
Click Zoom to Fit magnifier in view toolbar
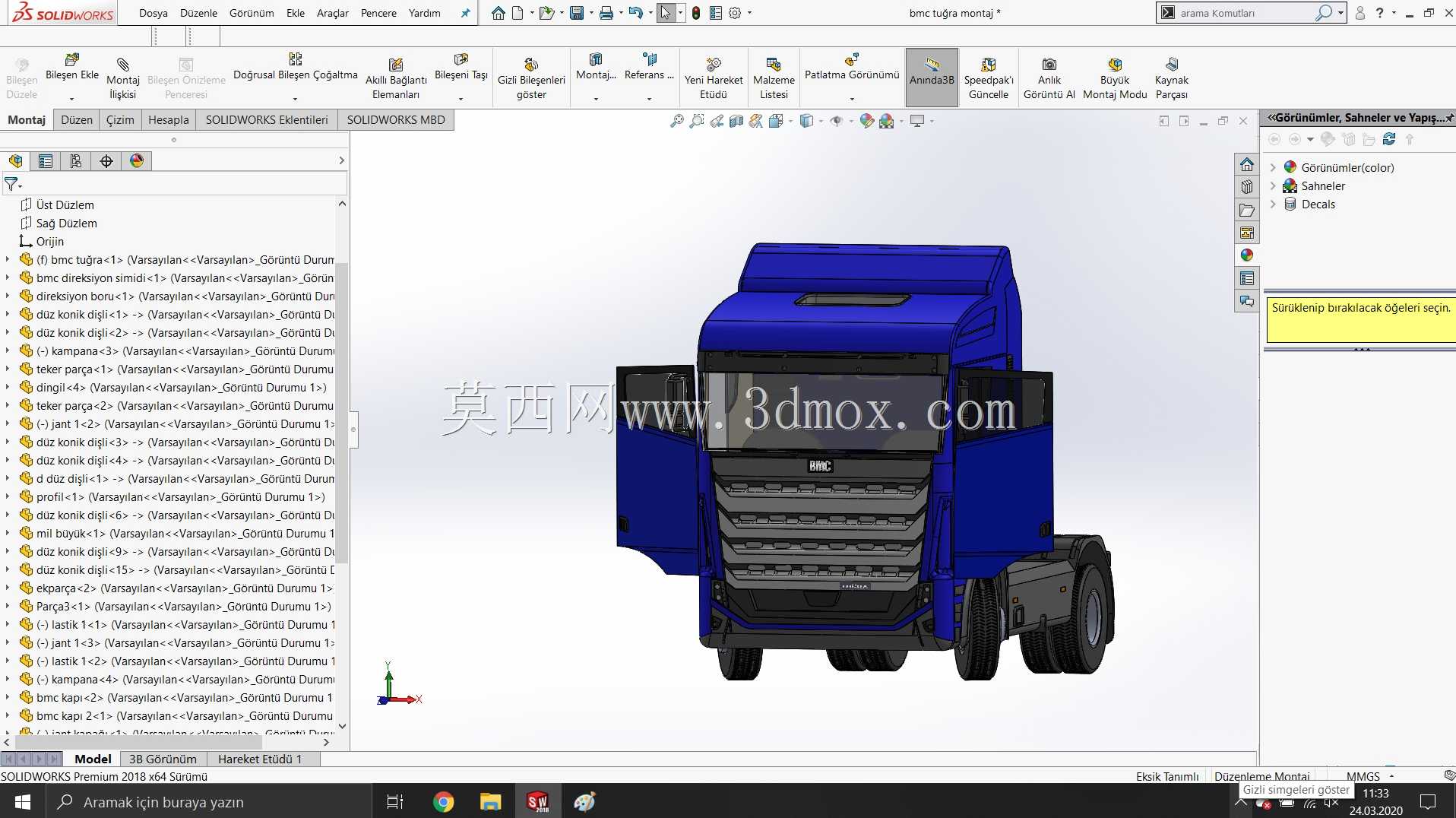(676, 121)
